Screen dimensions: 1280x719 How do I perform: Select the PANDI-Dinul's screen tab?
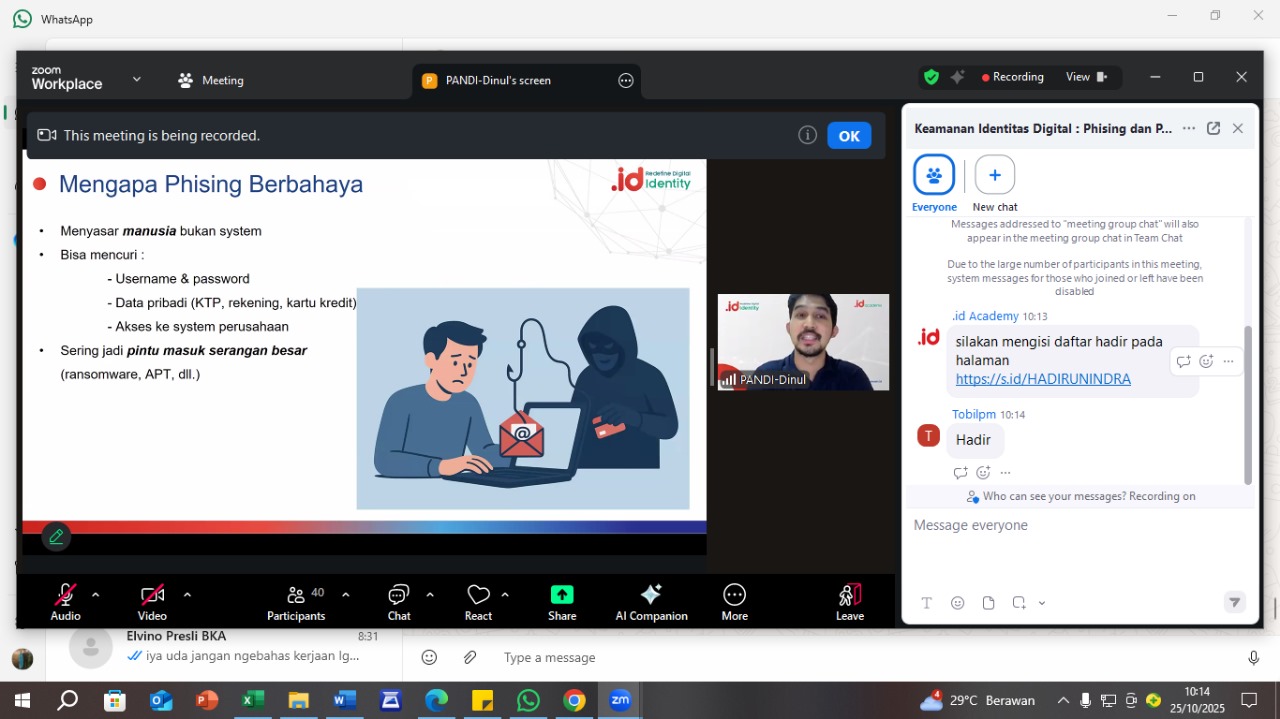(x=497, y=81)
